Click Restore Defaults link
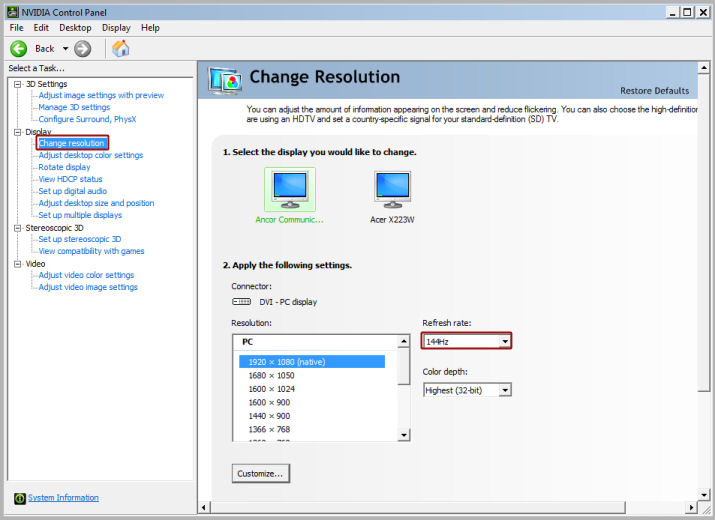 pyautogui.click(x=654, y=91)
